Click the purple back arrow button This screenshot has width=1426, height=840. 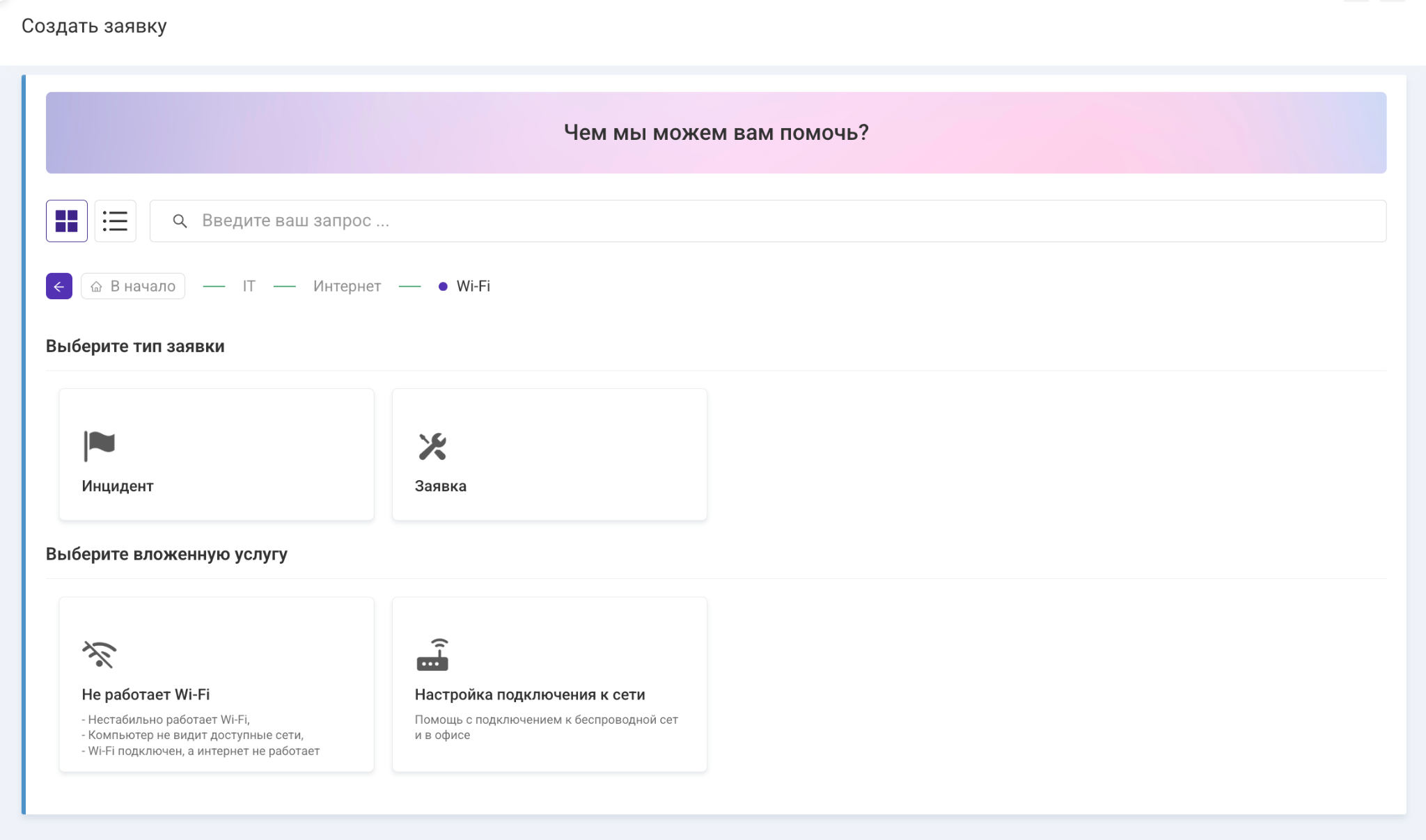[x=59, y=286]
